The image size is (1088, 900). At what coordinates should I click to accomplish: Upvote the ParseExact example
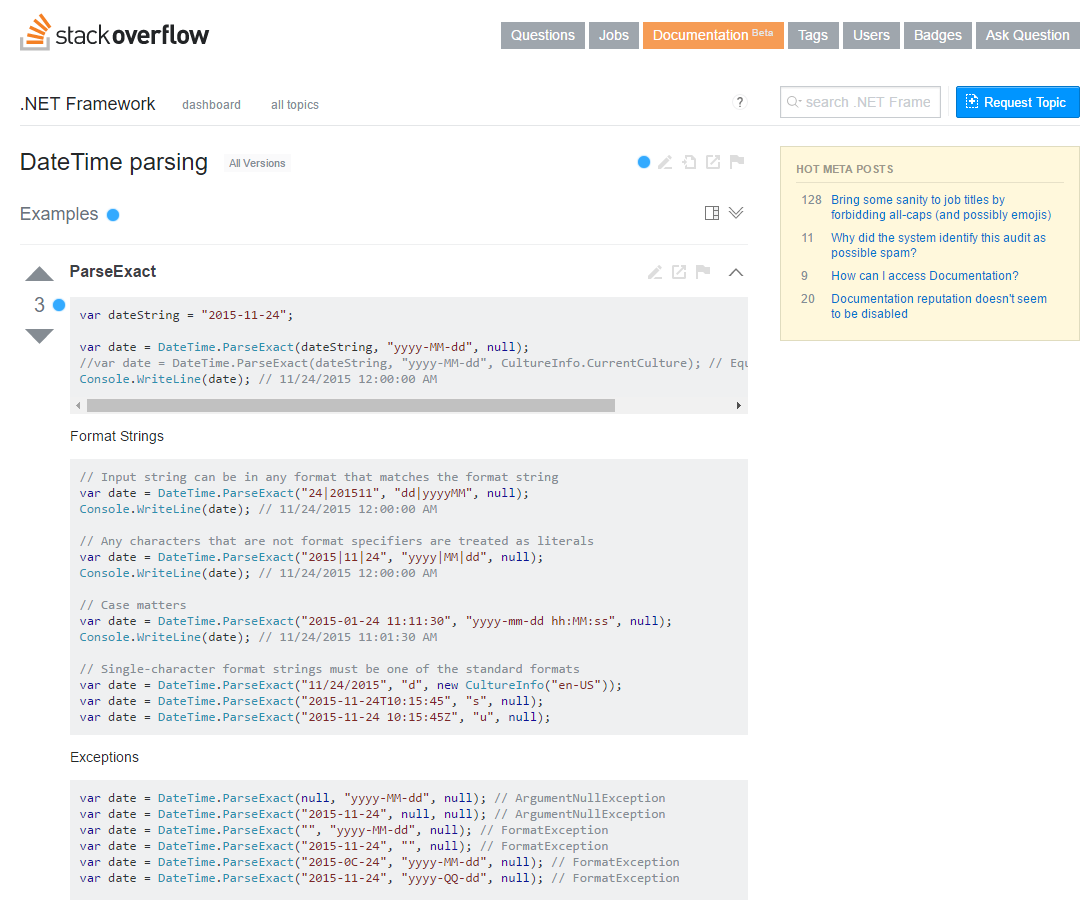pos(39,273)
